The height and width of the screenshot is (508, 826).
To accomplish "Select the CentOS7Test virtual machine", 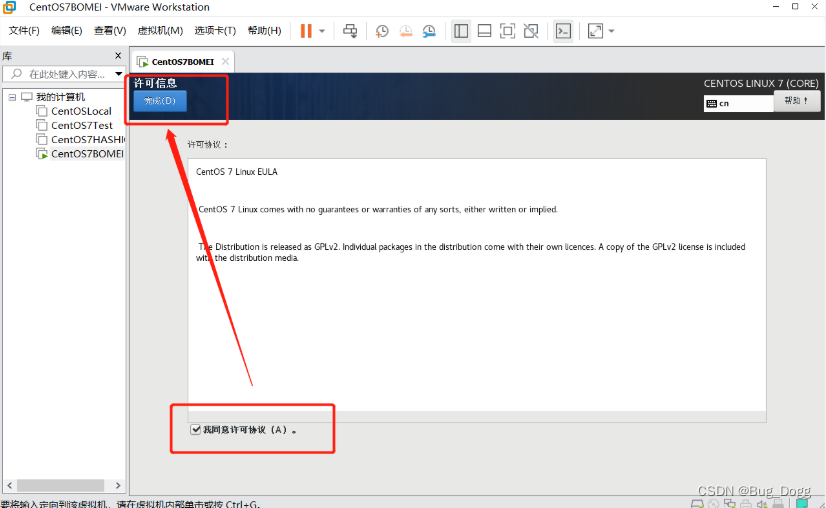I will (x=82, y=125).
